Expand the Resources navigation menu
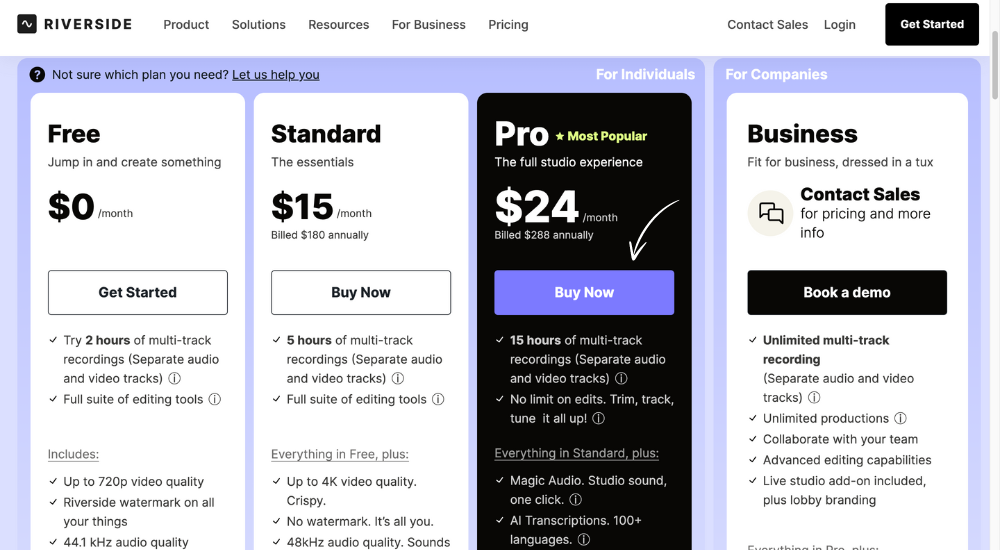1000x550 pixels. click(338, 24)
